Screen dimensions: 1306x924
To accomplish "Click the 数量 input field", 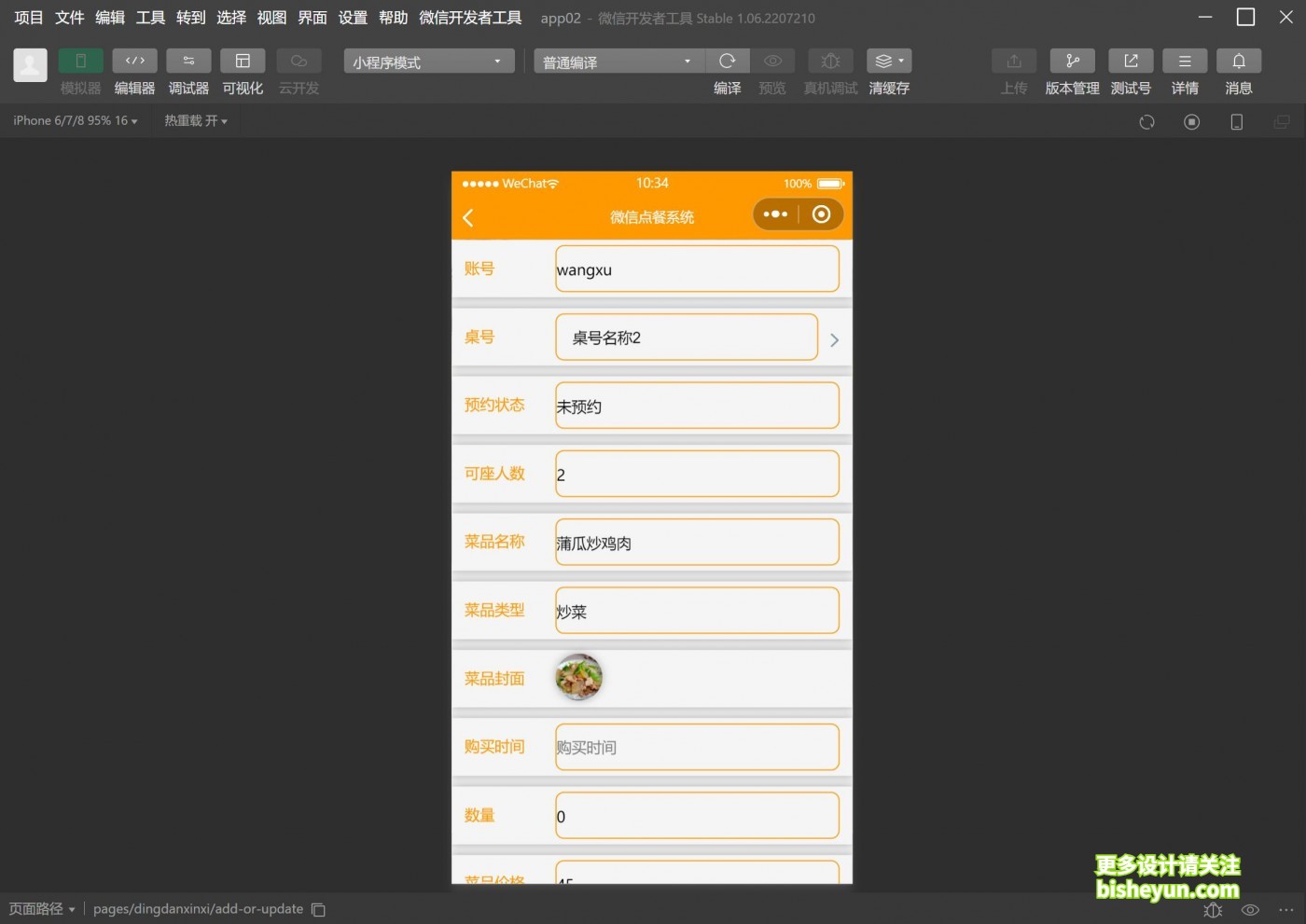I will 697,816.
